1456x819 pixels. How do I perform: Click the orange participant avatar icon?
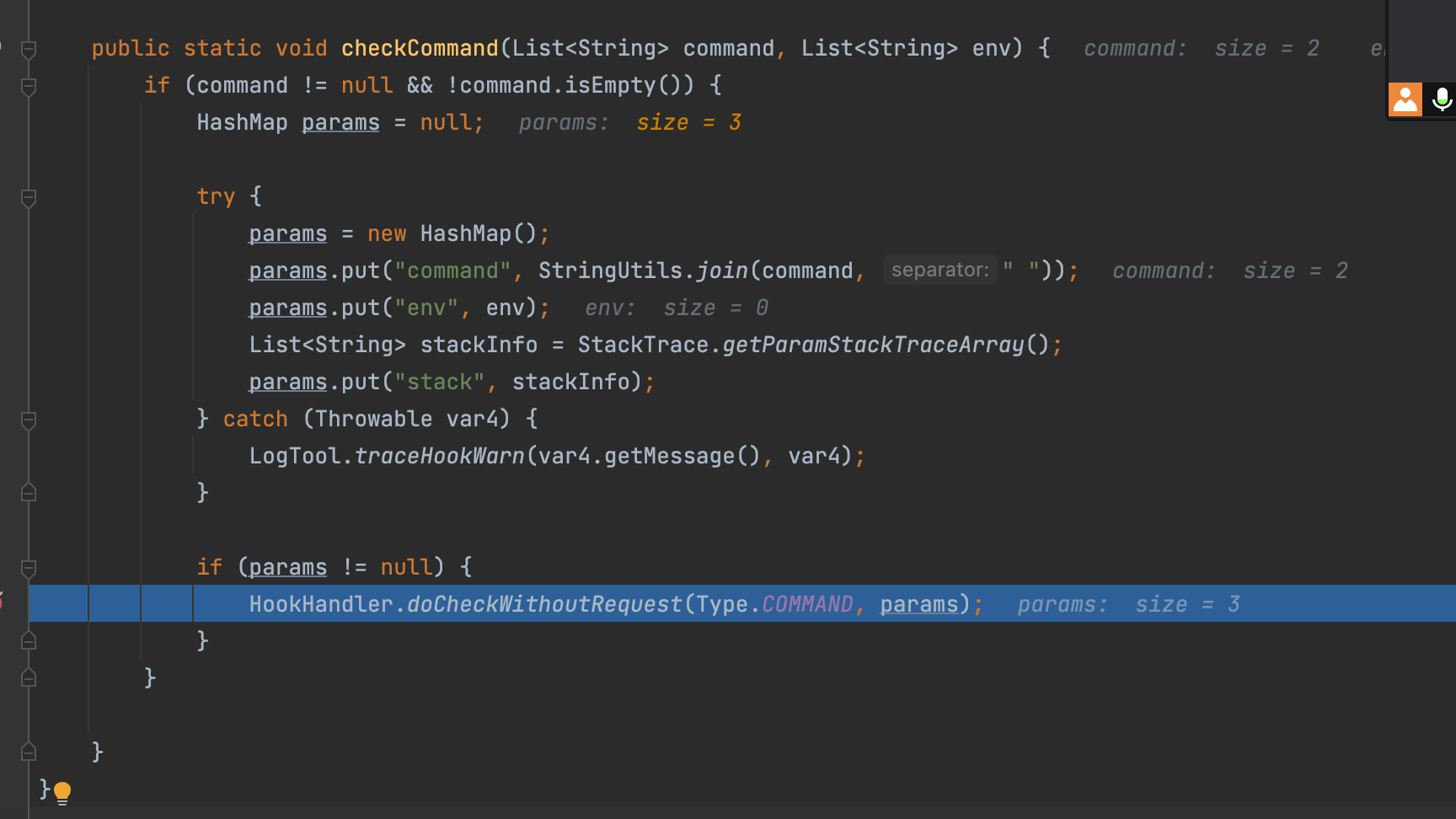(x=1405, y=99)
